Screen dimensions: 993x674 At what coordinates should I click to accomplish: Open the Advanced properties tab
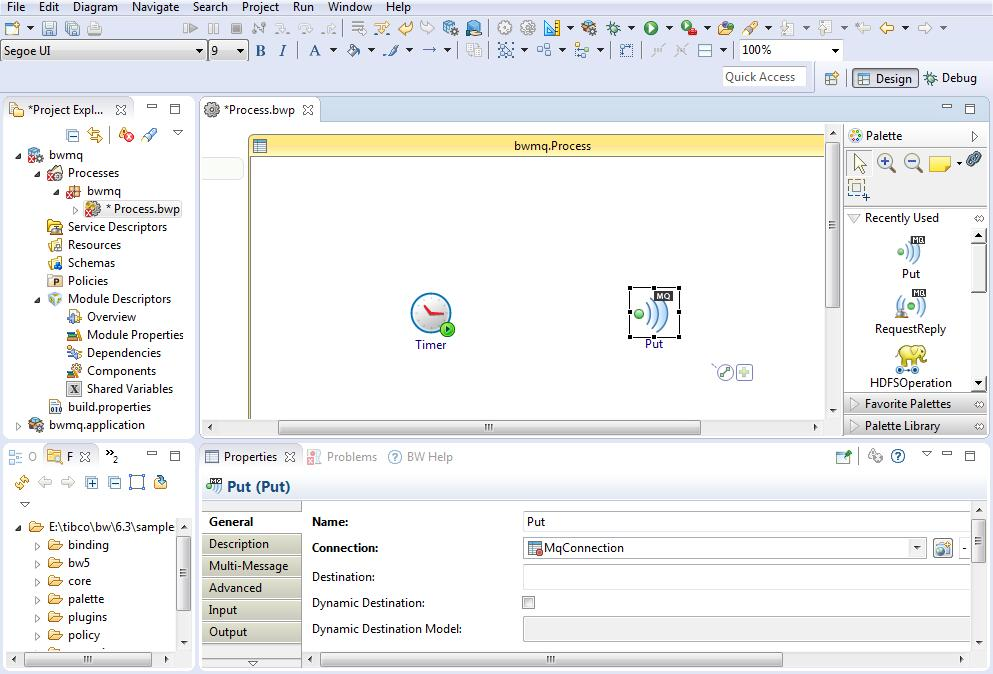click(x=251, y=588)
